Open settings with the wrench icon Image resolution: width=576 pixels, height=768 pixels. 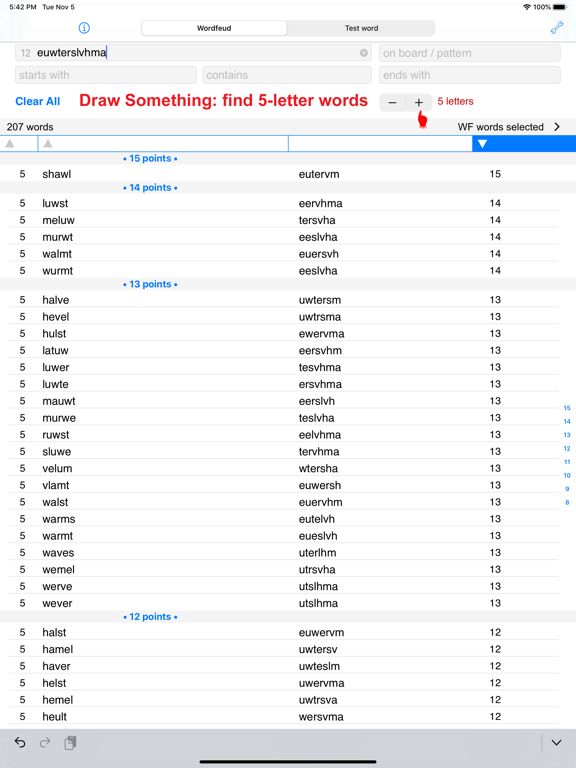coord(557,28)
